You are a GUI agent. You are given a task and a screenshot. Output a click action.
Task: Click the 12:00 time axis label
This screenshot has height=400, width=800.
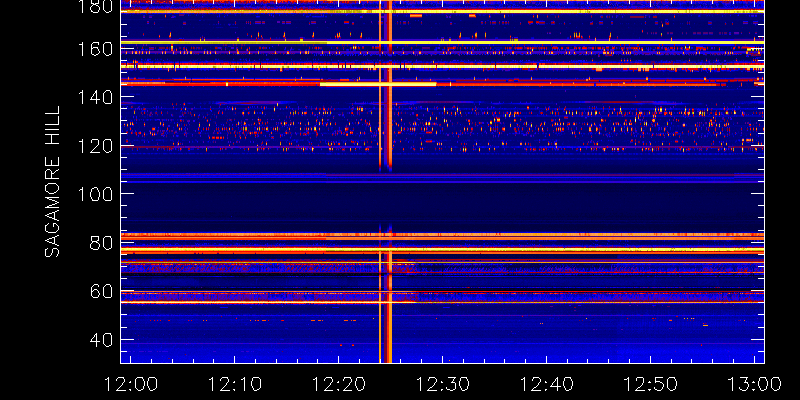click(x=130, y=383)
